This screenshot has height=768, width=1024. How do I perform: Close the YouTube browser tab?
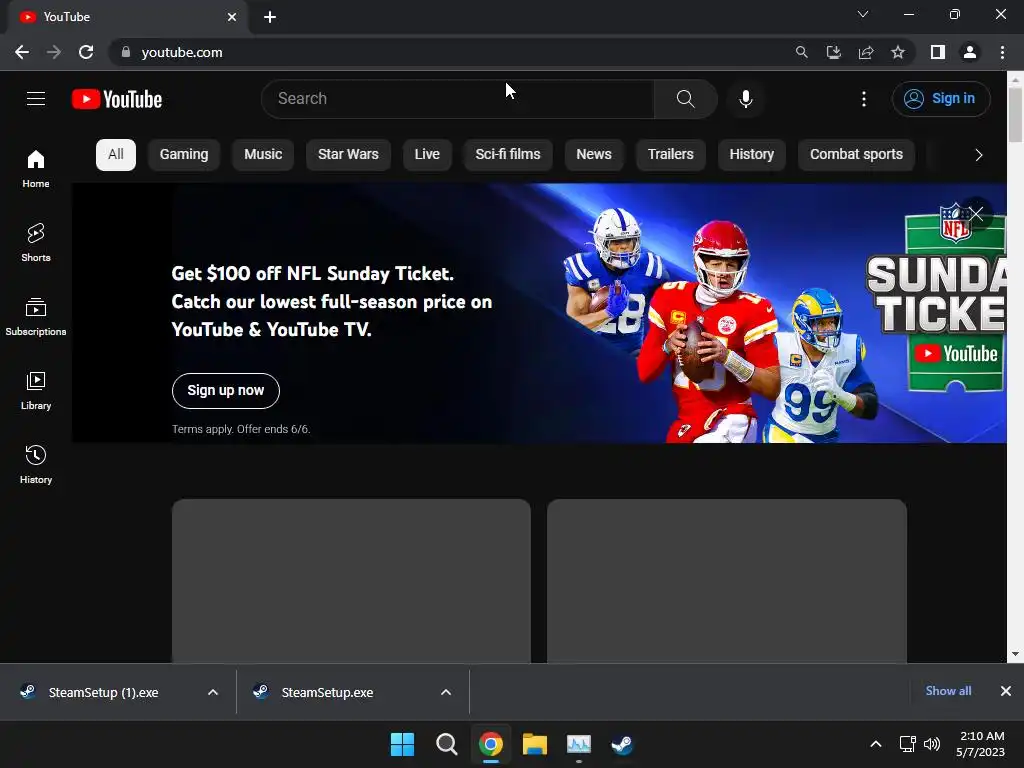[x=232, y=17]
